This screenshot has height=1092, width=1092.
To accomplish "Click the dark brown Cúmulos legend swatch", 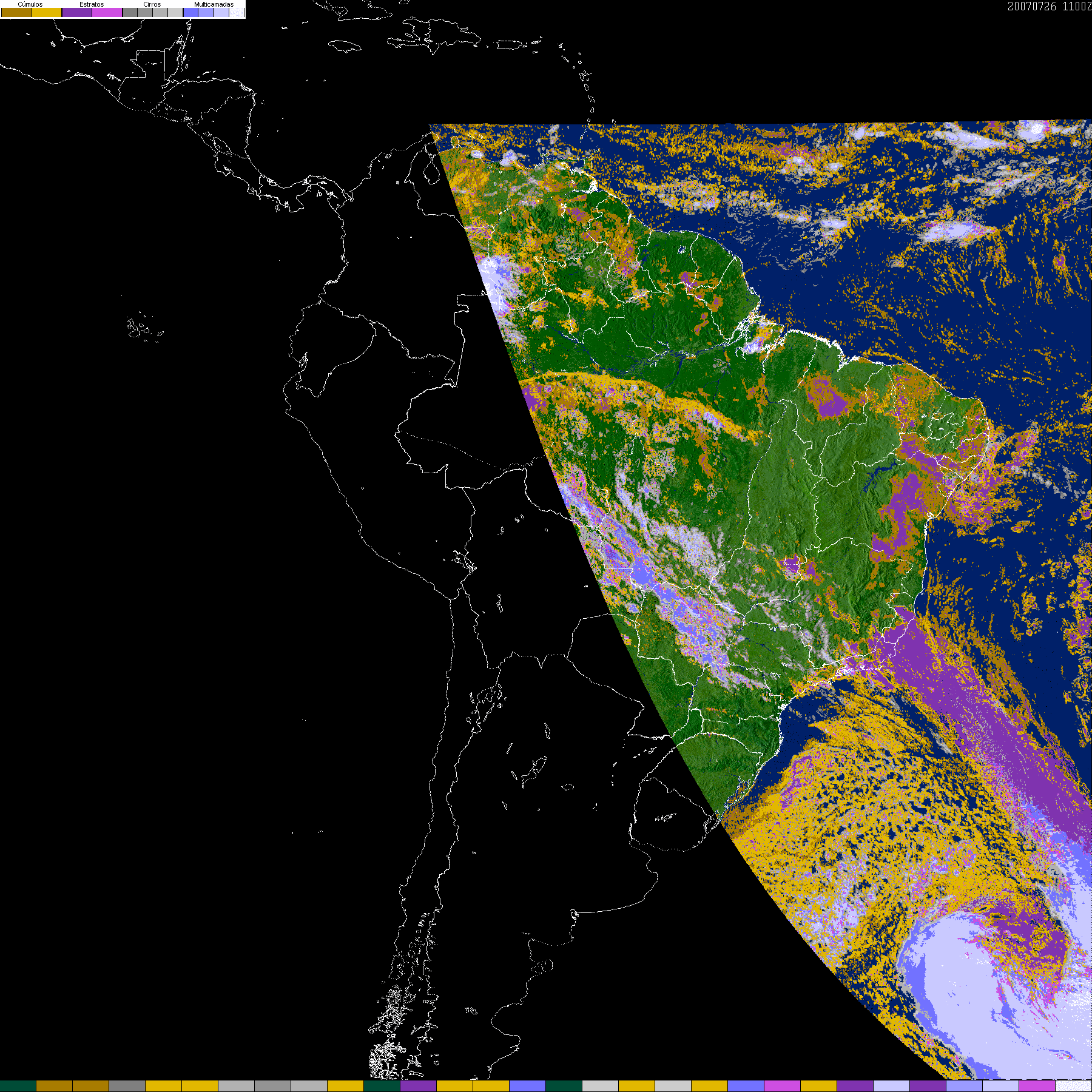I will pos(16,12).
